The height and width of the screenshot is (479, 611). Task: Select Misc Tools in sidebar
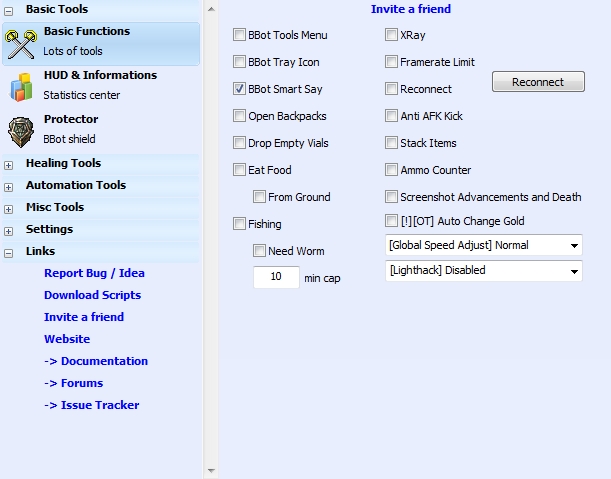coord(54,207)
